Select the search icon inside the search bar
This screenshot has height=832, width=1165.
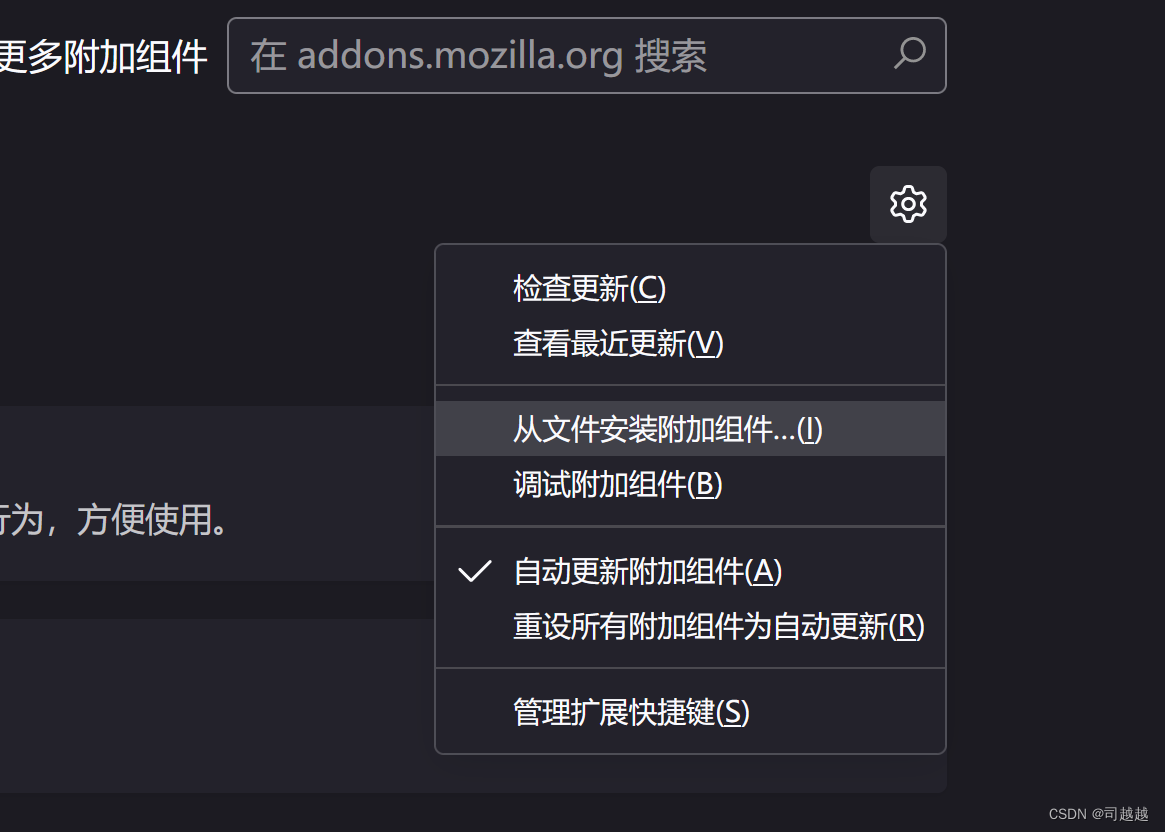click(908, 56)
